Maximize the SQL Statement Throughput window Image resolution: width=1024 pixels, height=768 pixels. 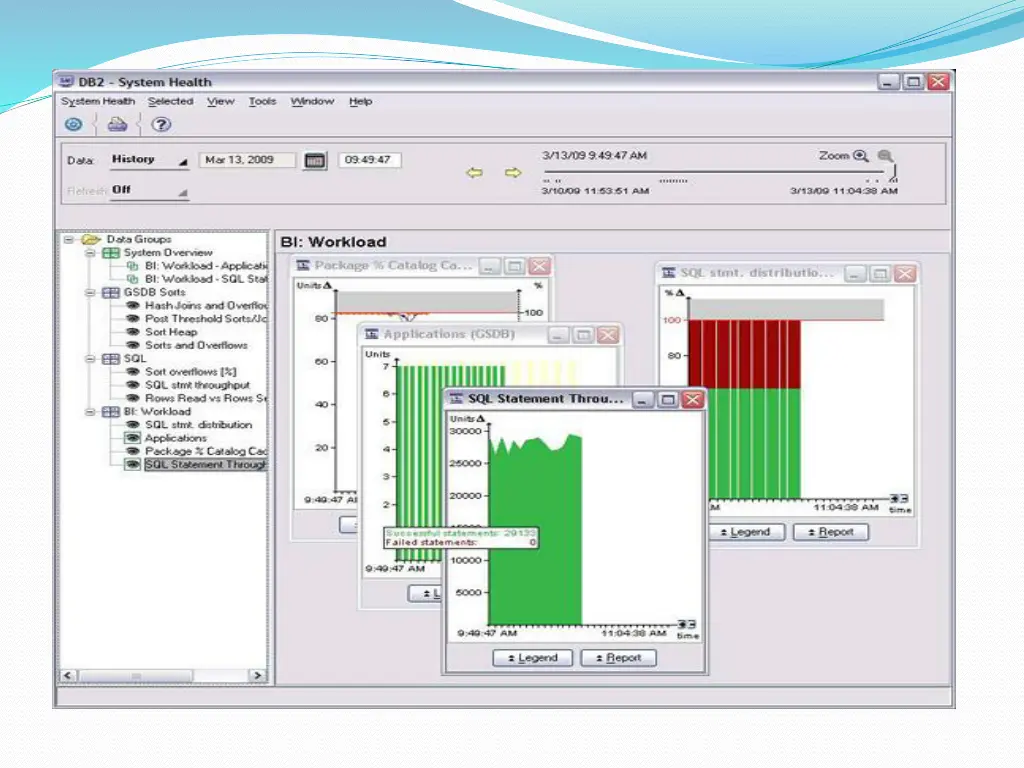pyautogui.click(x=667, y=400)
